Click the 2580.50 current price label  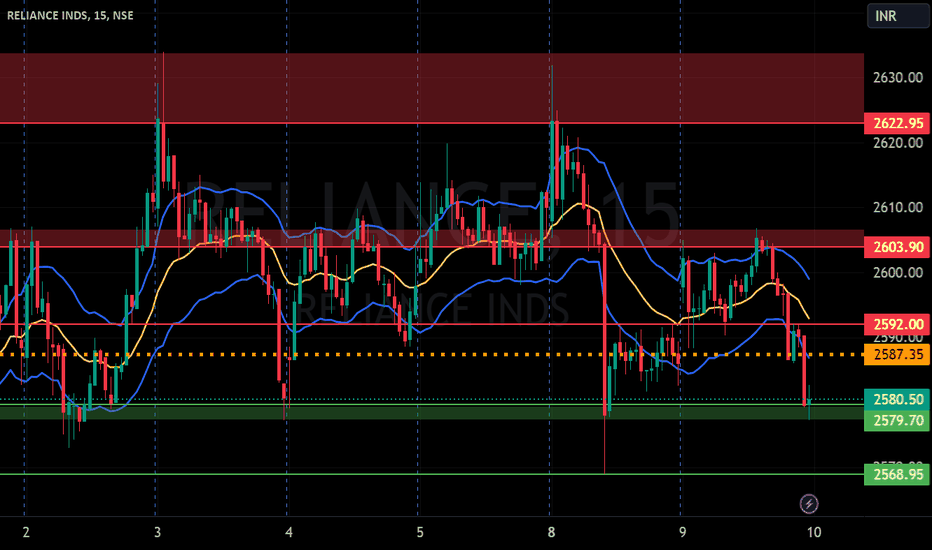coord(897,400)
